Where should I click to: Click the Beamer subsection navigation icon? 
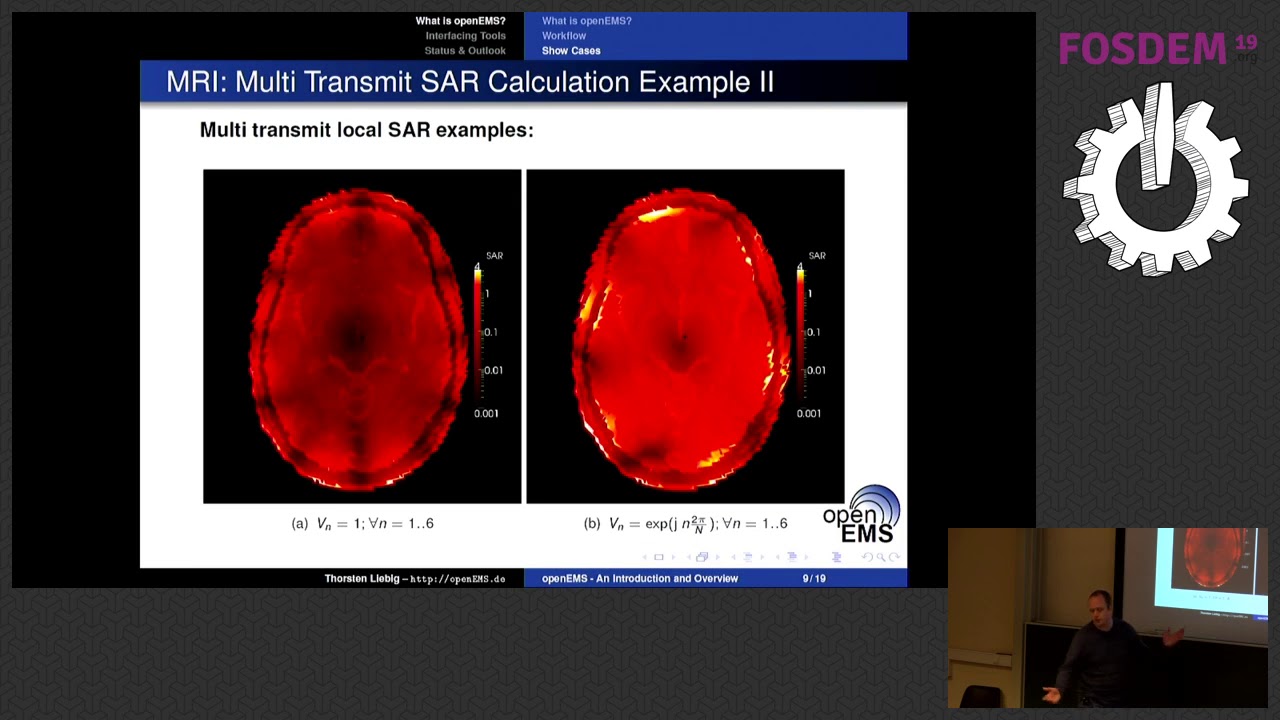click(747, 557)
